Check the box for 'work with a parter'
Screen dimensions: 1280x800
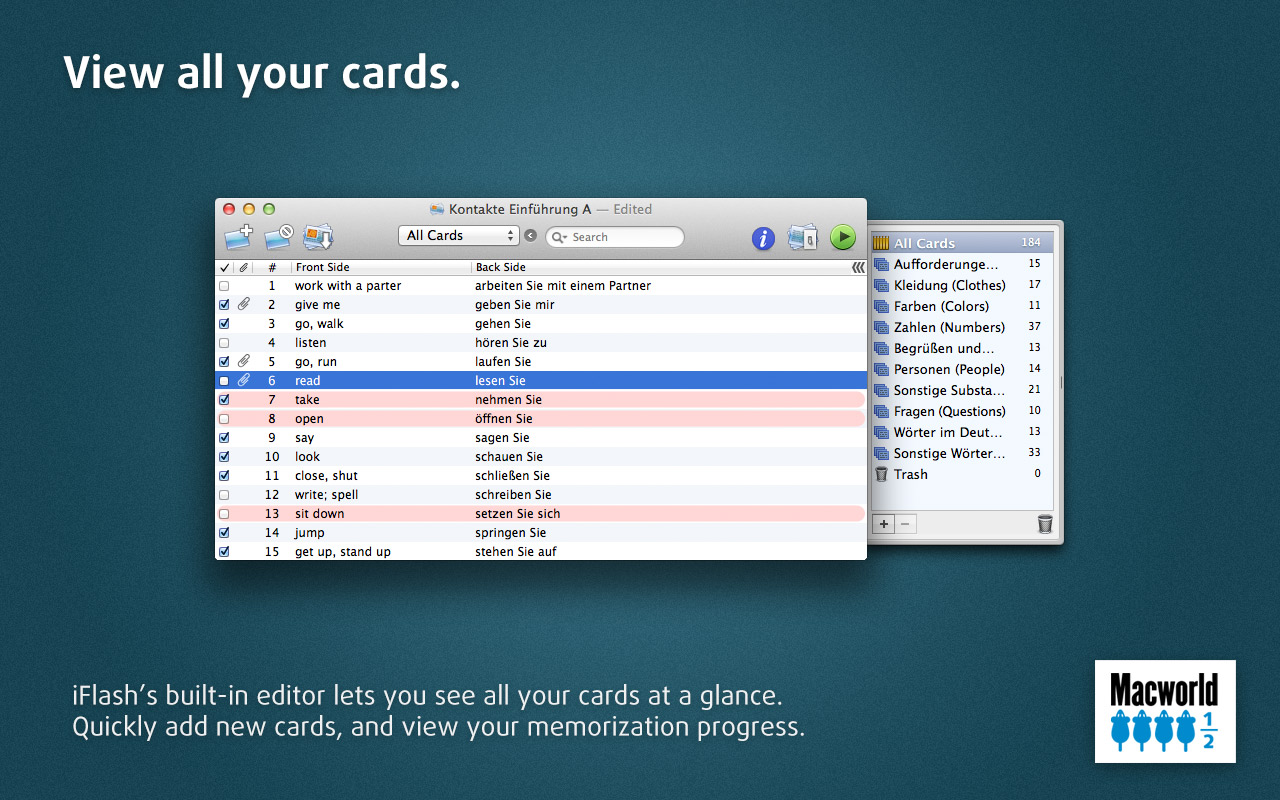click(x=224, y=286)
